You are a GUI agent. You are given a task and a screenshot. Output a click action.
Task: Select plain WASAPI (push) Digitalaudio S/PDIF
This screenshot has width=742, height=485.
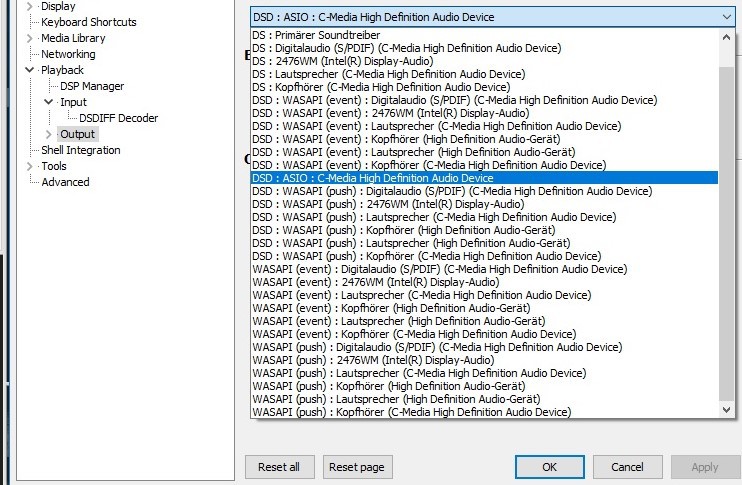click(x=484, y=347)
